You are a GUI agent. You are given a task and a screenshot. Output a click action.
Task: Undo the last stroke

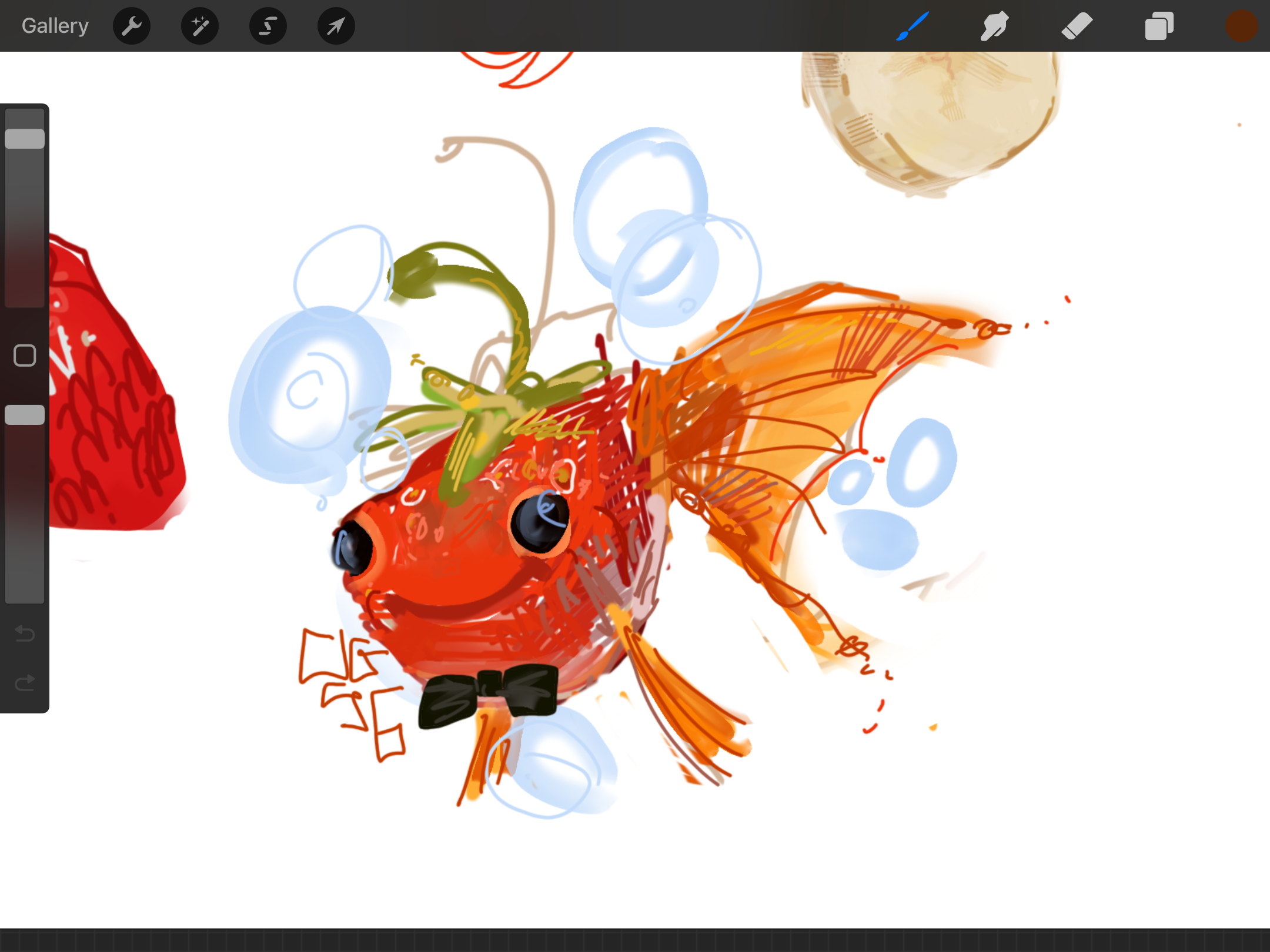coord(25,633)
